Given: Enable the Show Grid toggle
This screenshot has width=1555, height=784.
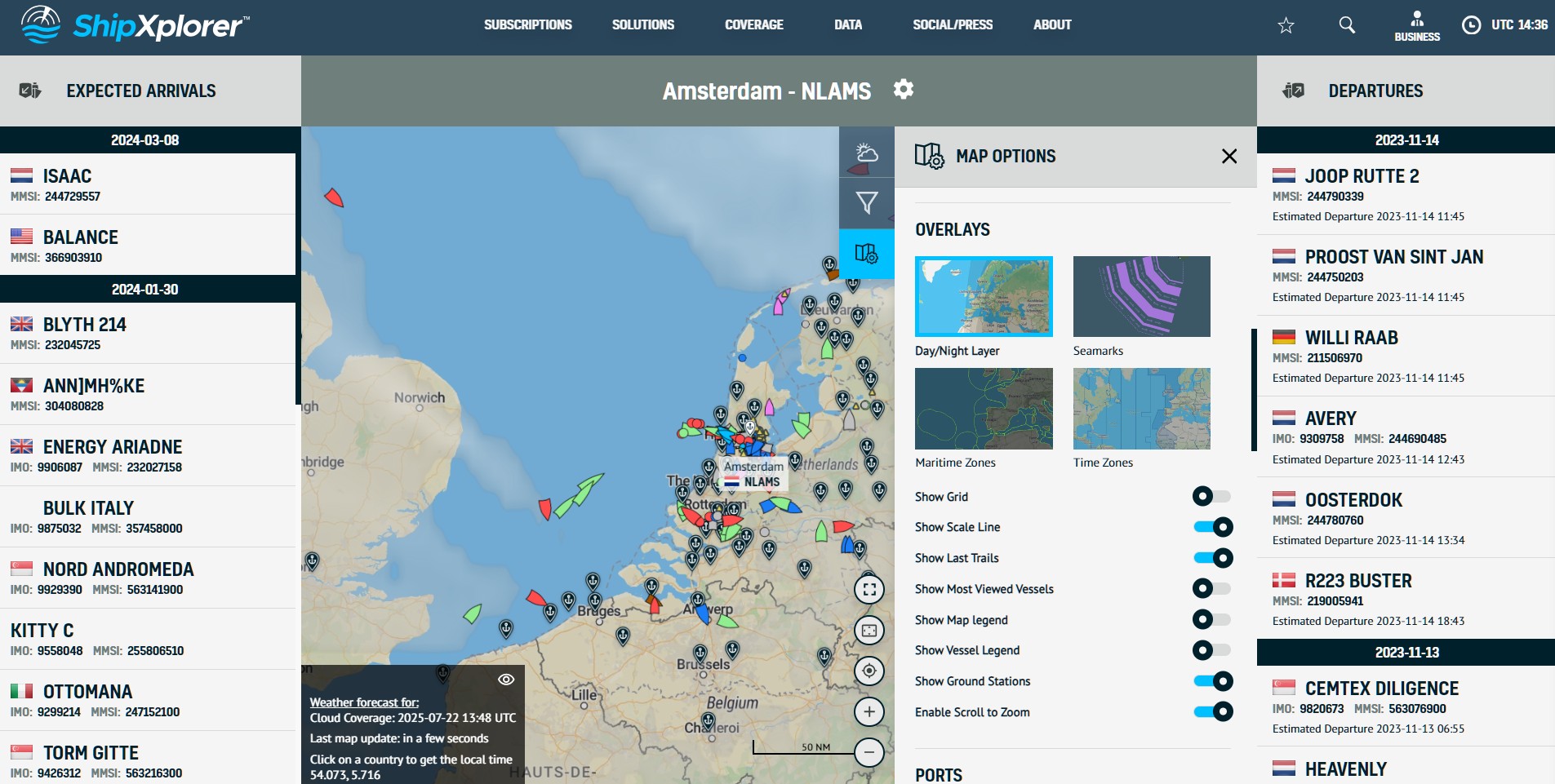Looking at the screenshot, I should [x=1211, y=496].
